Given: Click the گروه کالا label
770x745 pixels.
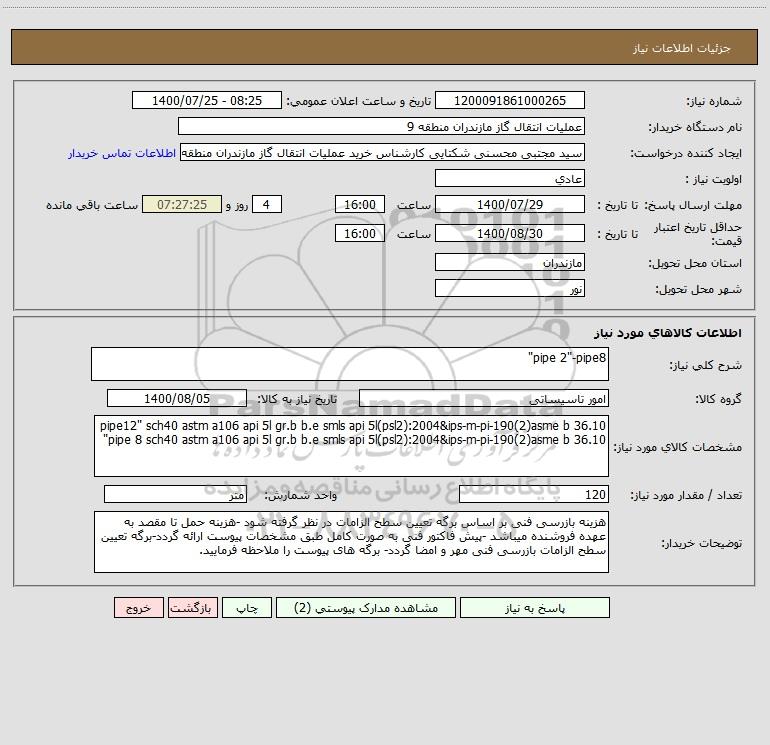Looking at the screenshot, I should point(718,399).
